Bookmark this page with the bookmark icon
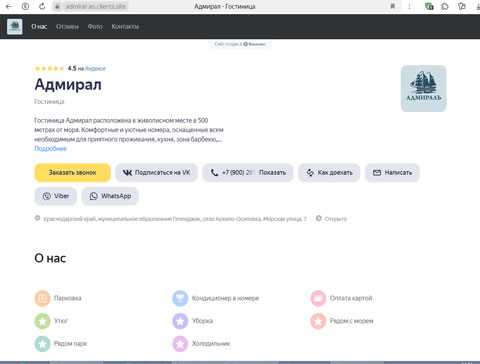The image size is (480, 364). 393,6
